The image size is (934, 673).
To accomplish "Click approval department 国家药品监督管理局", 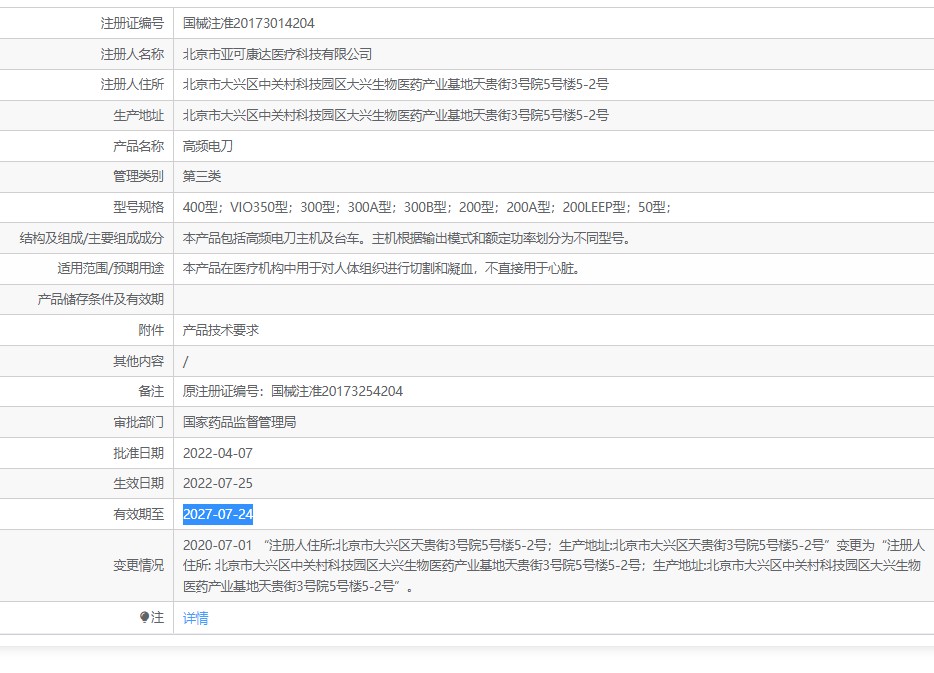I will [x=239, y=422].
